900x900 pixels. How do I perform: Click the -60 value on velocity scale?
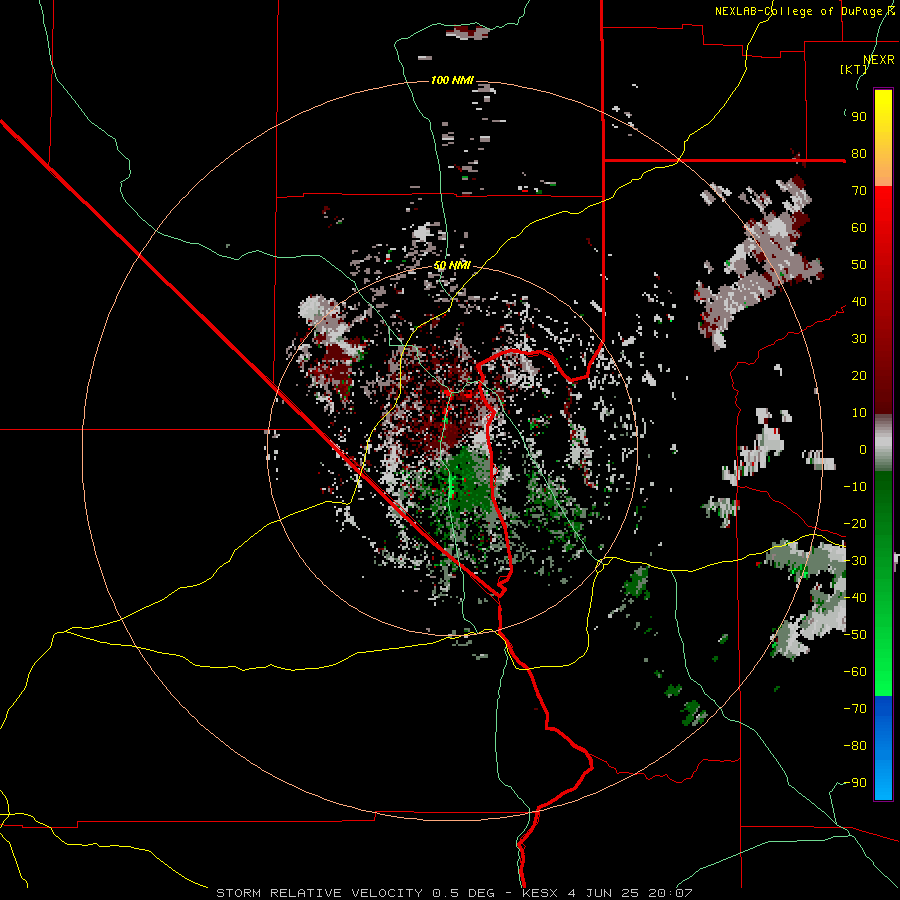coord(855,672)
